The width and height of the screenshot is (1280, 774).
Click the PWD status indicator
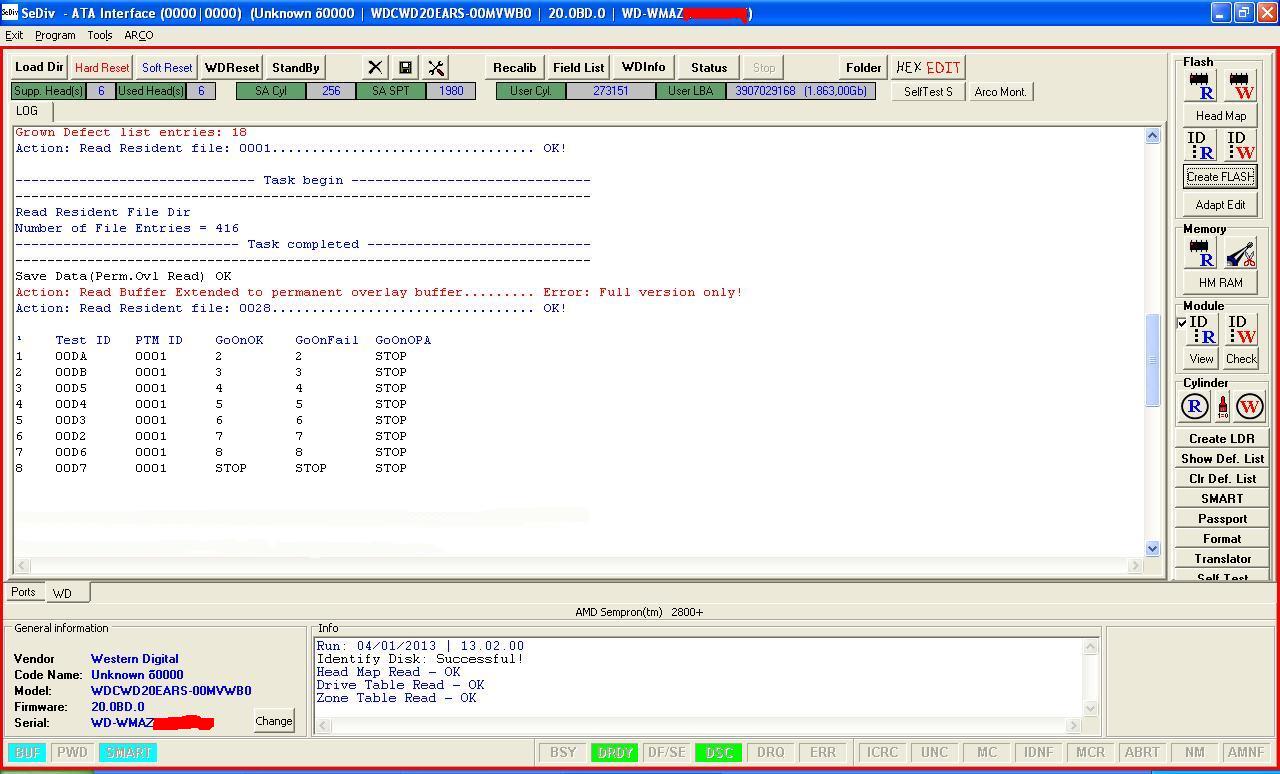tap(72, 752)
